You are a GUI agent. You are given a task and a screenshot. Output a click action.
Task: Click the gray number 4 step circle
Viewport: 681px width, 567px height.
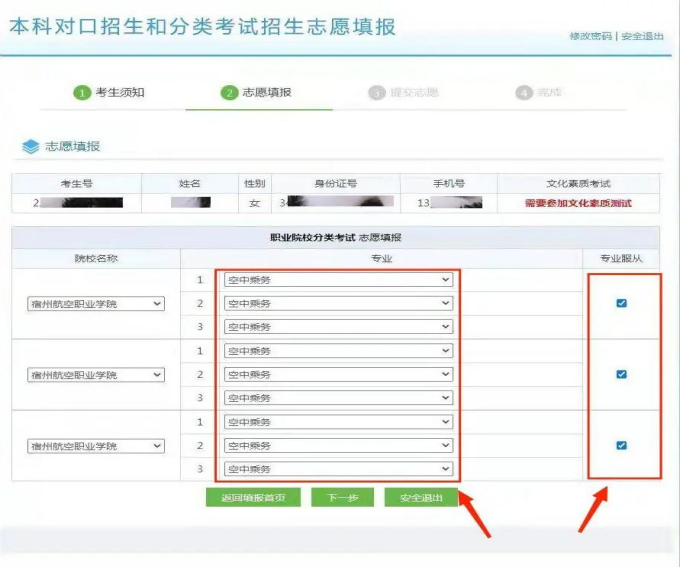pos(524,93)
